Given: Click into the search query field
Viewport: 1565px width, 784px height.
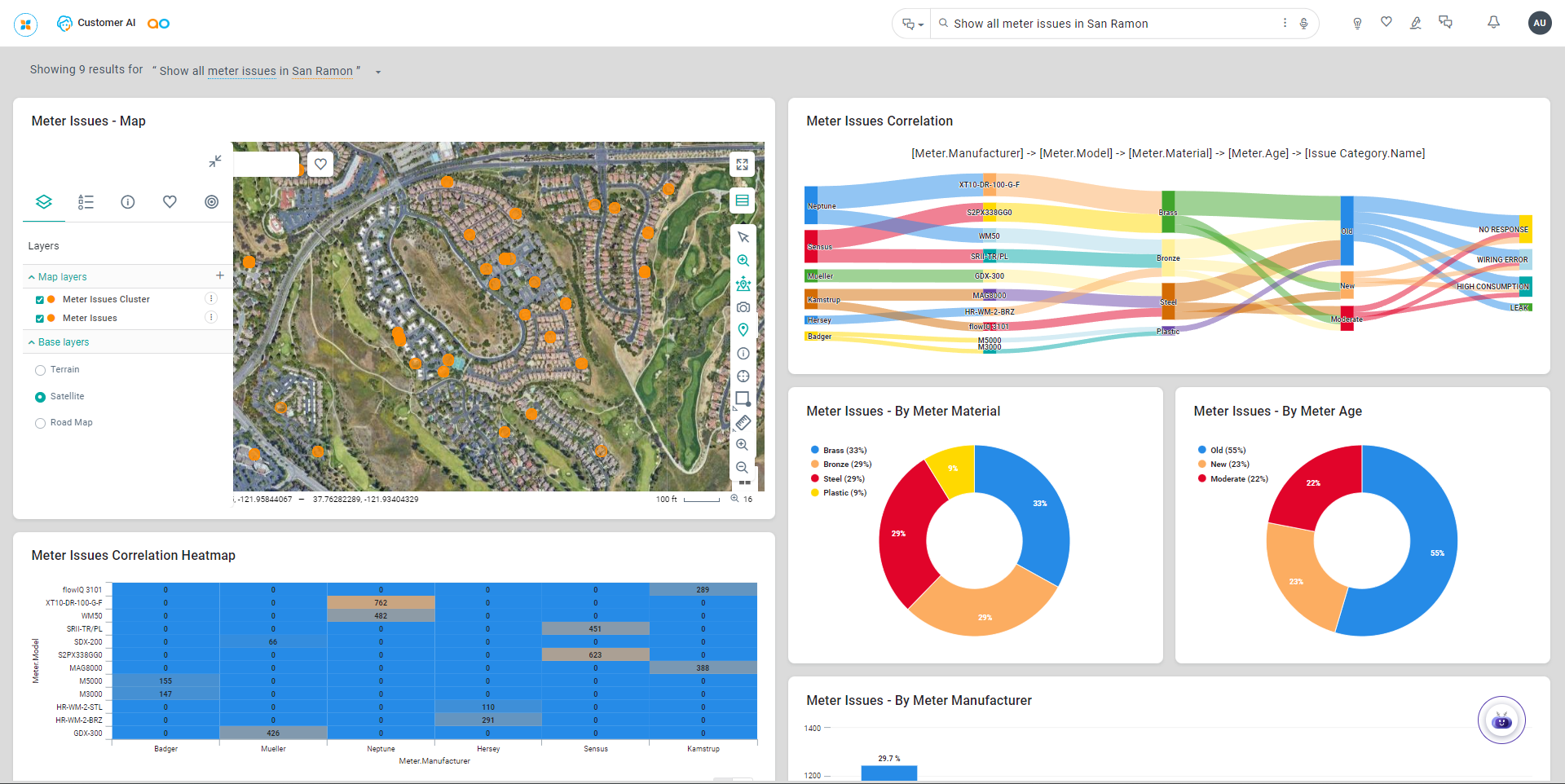Looking at the screenshot, I should click(x=1109, y=24).
